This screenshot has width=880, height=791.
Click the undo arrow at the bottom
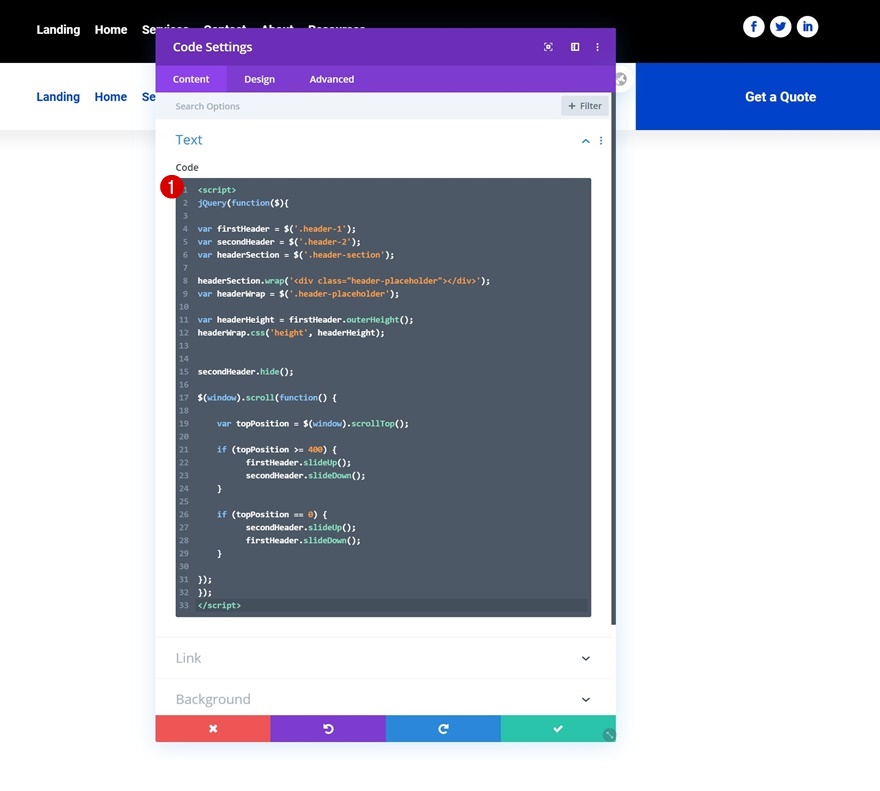point(327,729)
